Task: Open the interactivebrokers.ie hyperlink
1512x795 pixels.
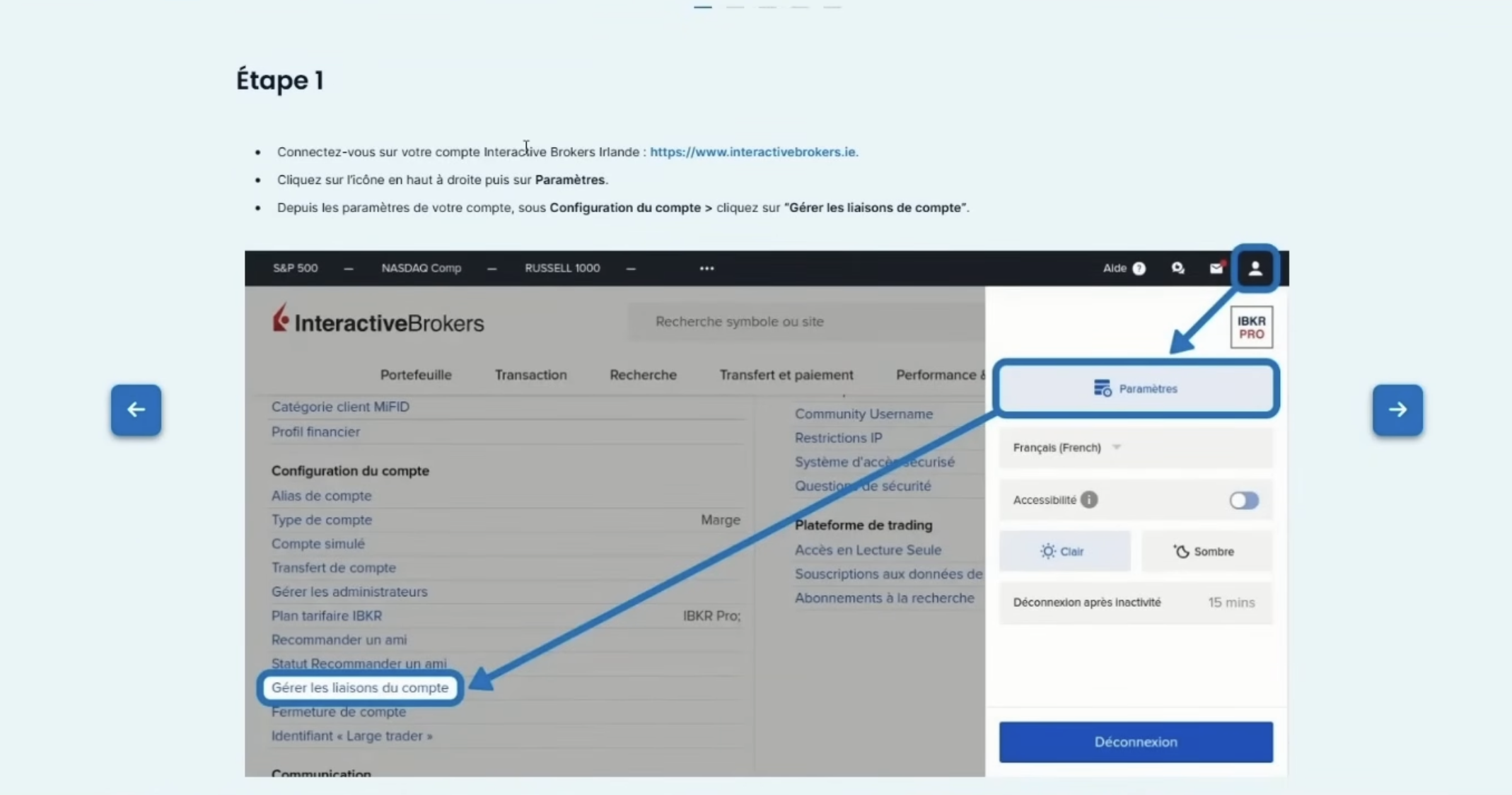Action: pos(754,151)
